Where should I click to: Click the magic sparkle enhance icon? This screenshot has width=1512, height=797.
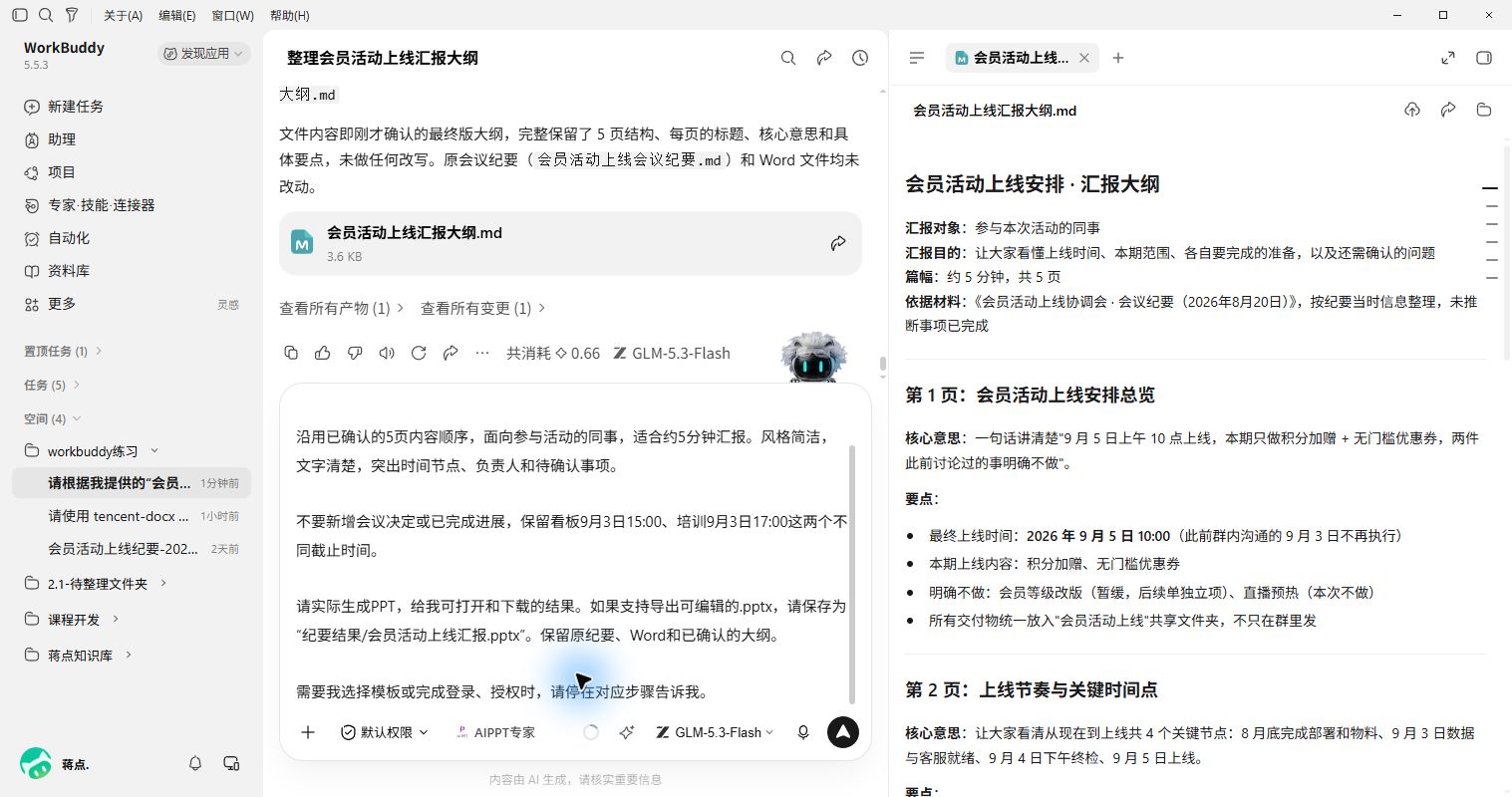point(627,732)
